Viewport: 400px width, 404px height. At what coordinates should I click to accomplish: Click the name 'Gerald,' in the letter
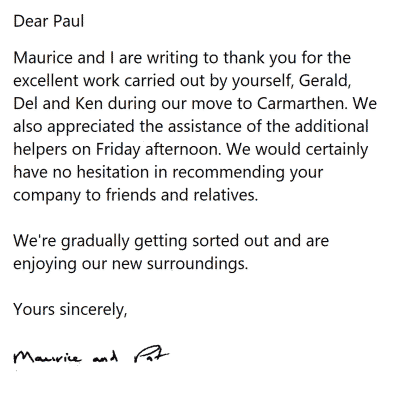325,81
